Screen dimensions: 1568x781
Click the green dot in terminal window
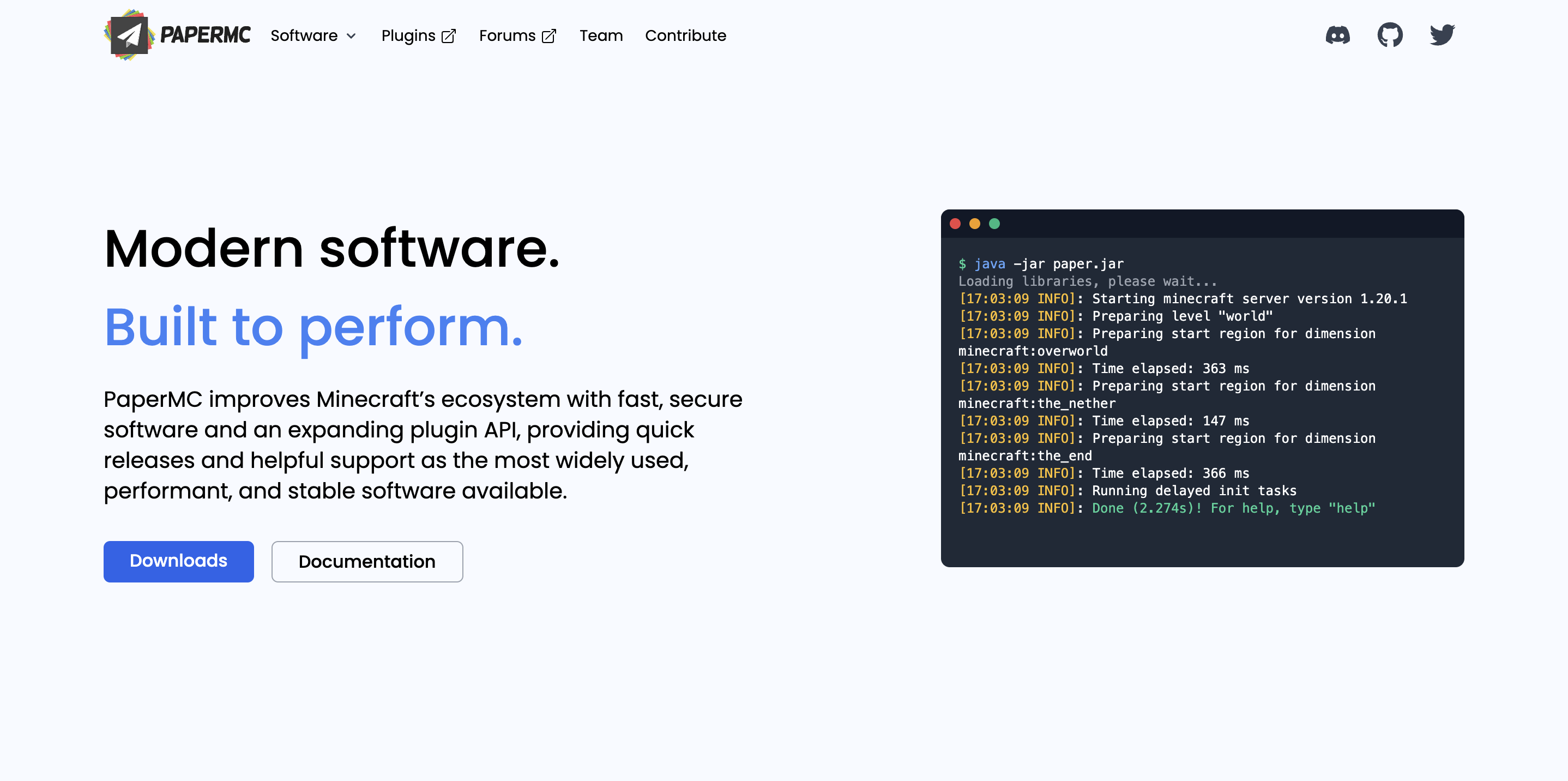[994, 224]
